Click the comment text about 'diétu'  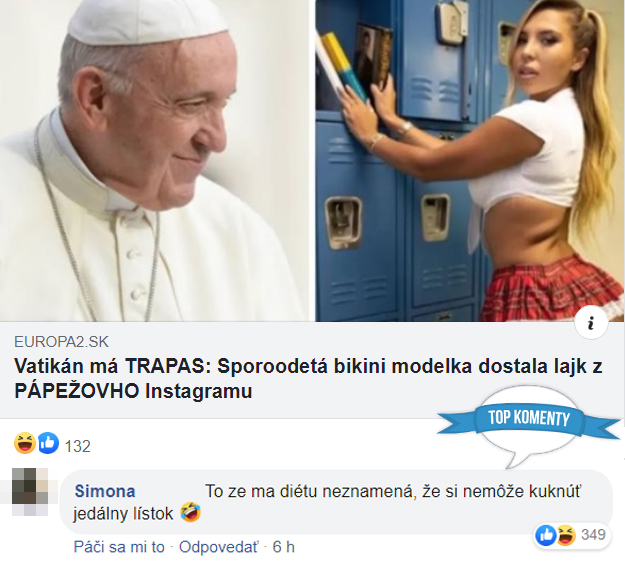click(327, 502)
